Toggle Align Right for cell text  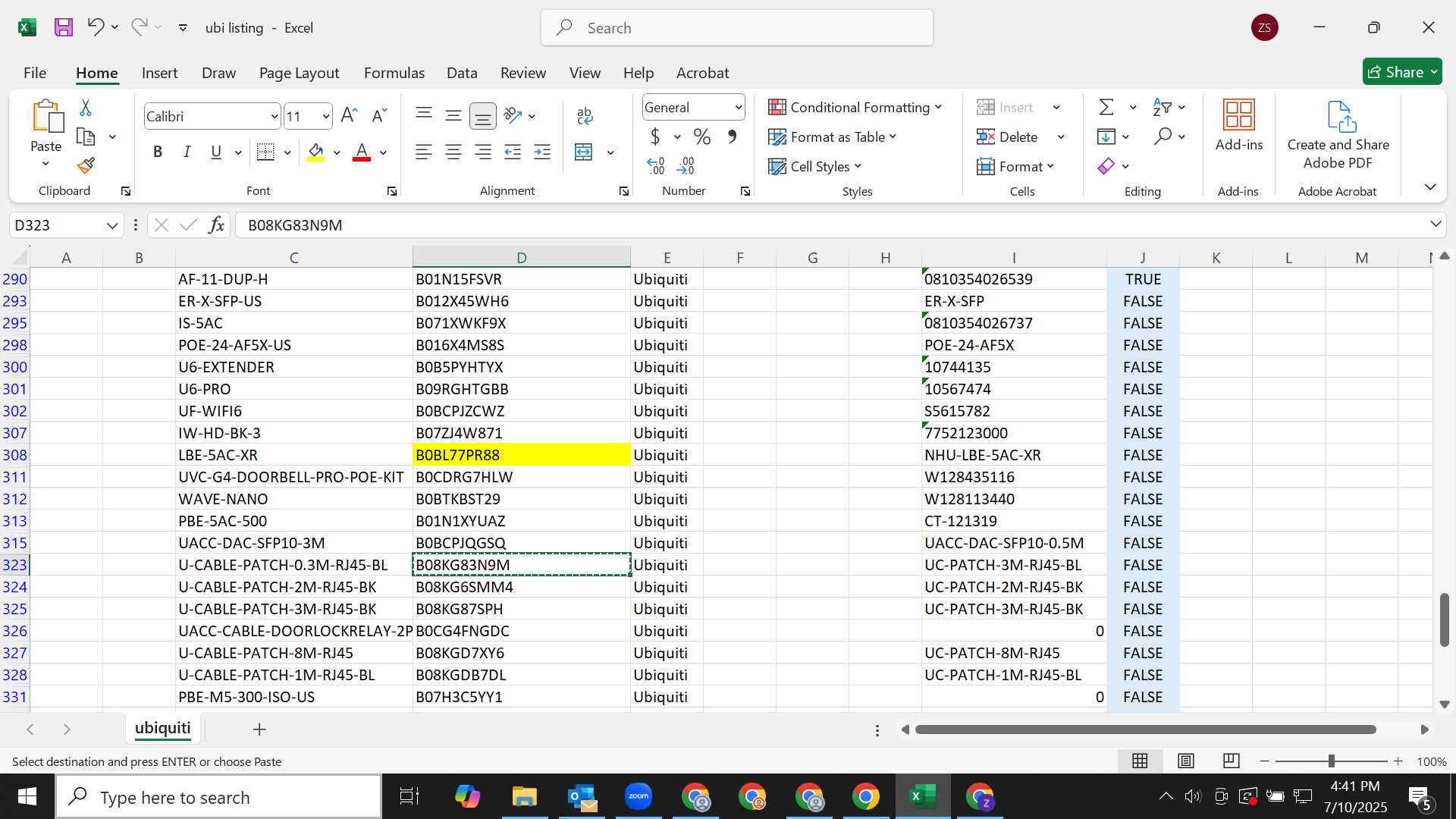point(483,152)
